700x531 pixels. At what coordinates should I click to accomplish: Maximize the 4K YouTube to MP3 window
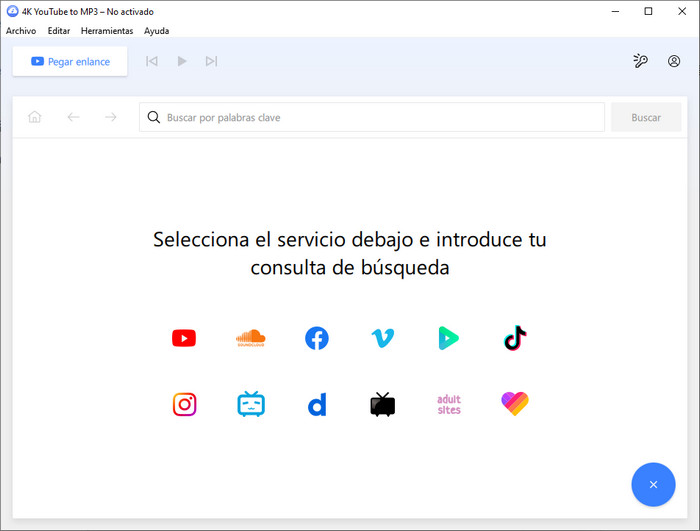648,11
